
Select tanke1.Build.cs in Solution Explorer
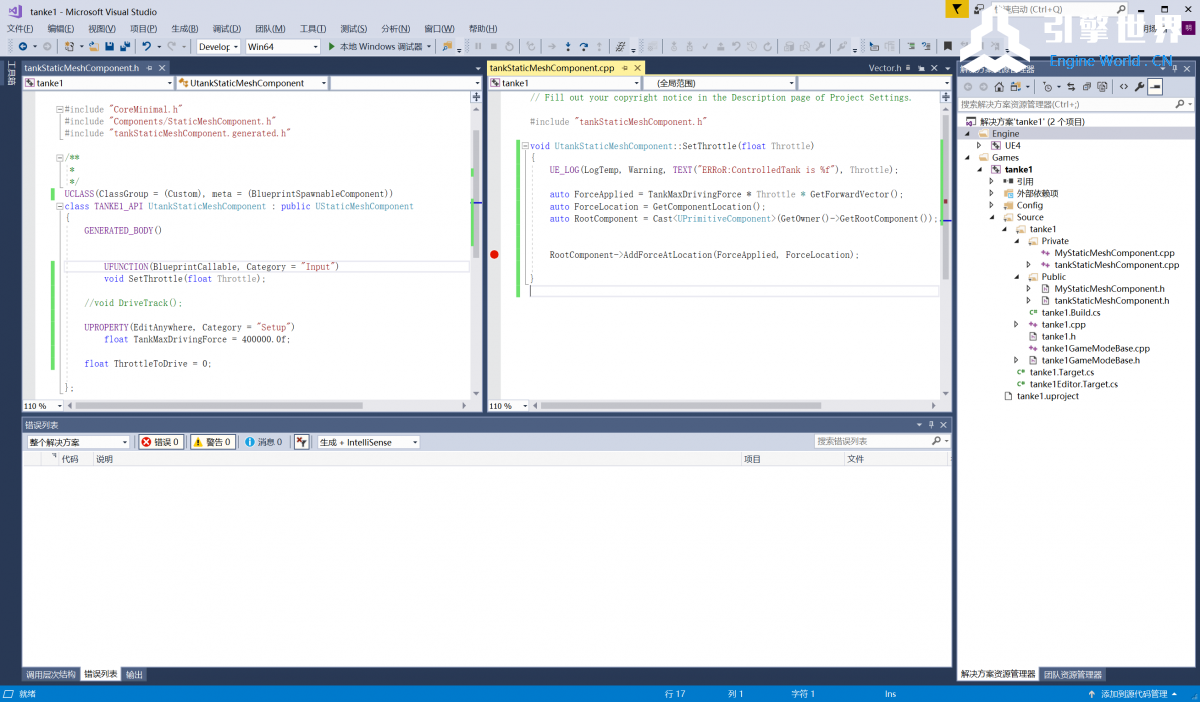pyautogui.click(x=1070, y=312)
